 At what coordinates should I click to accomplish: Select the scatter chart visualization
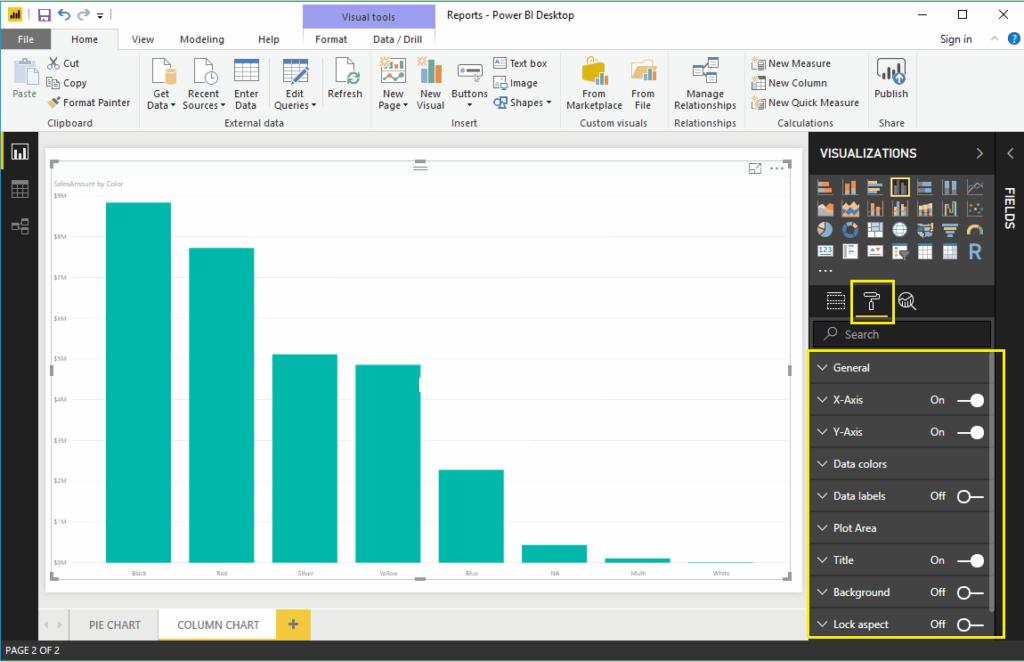tap(975, 209)
